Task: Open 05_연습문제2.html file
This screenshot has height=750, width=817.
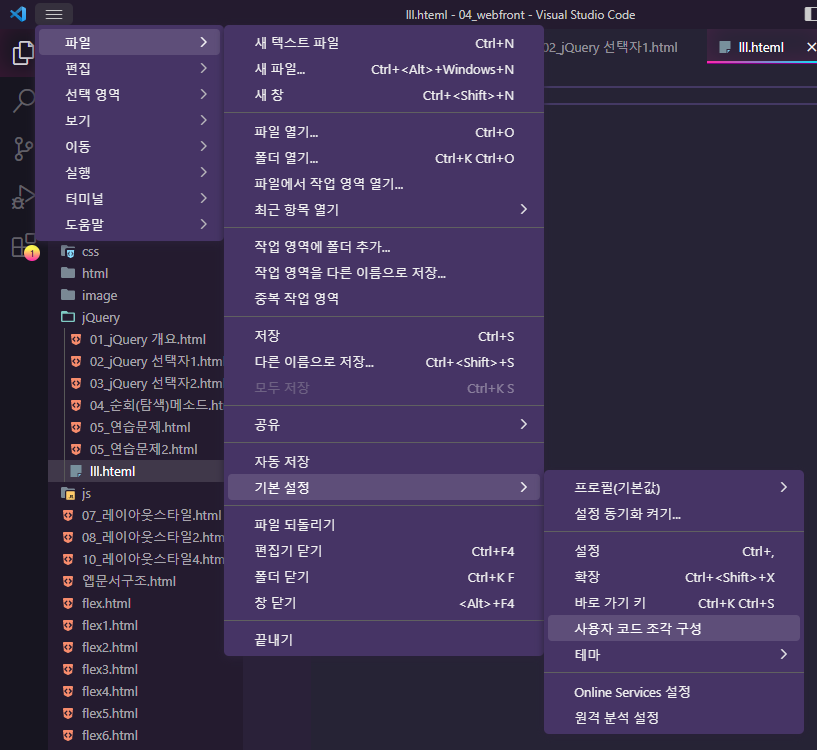Action: [135, 449]
